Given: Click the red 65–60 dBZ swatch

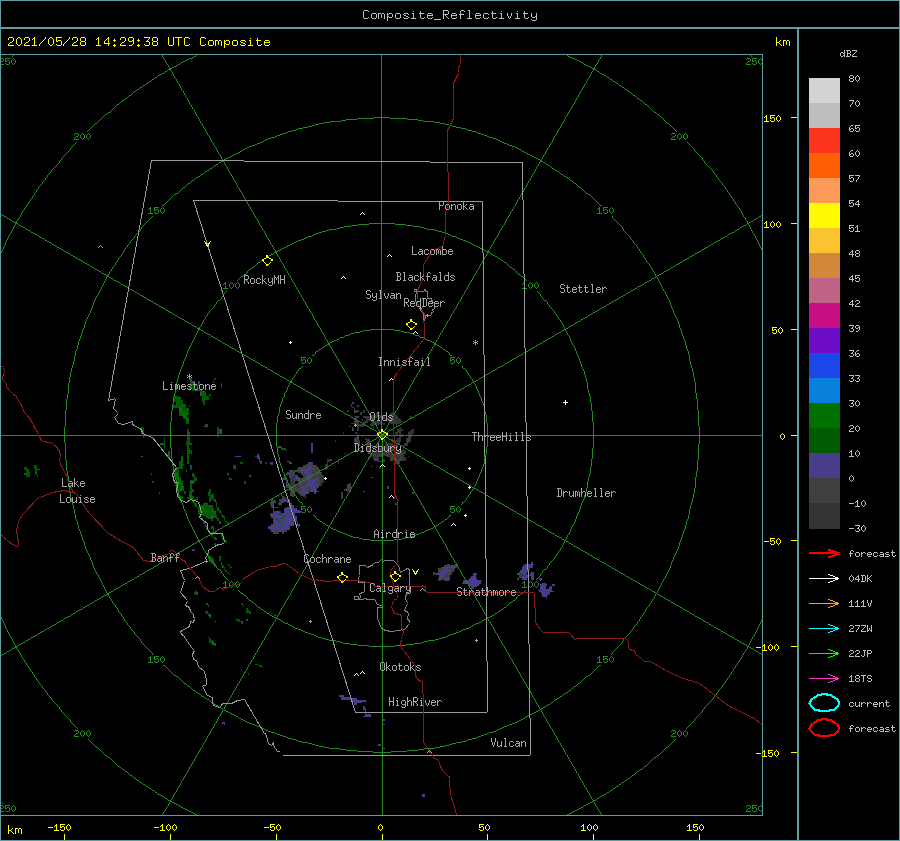Looking at the screenshot, I should pos(824,141).
